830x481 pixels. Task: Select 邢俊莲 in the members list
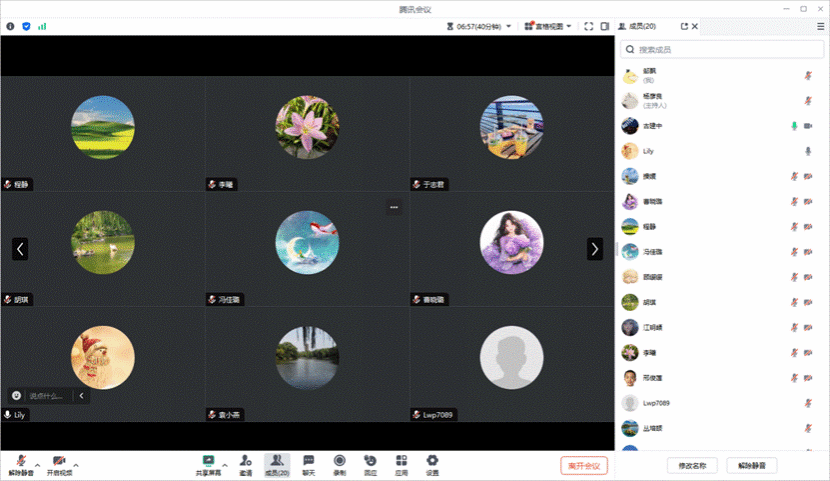(x=722, y=378)
